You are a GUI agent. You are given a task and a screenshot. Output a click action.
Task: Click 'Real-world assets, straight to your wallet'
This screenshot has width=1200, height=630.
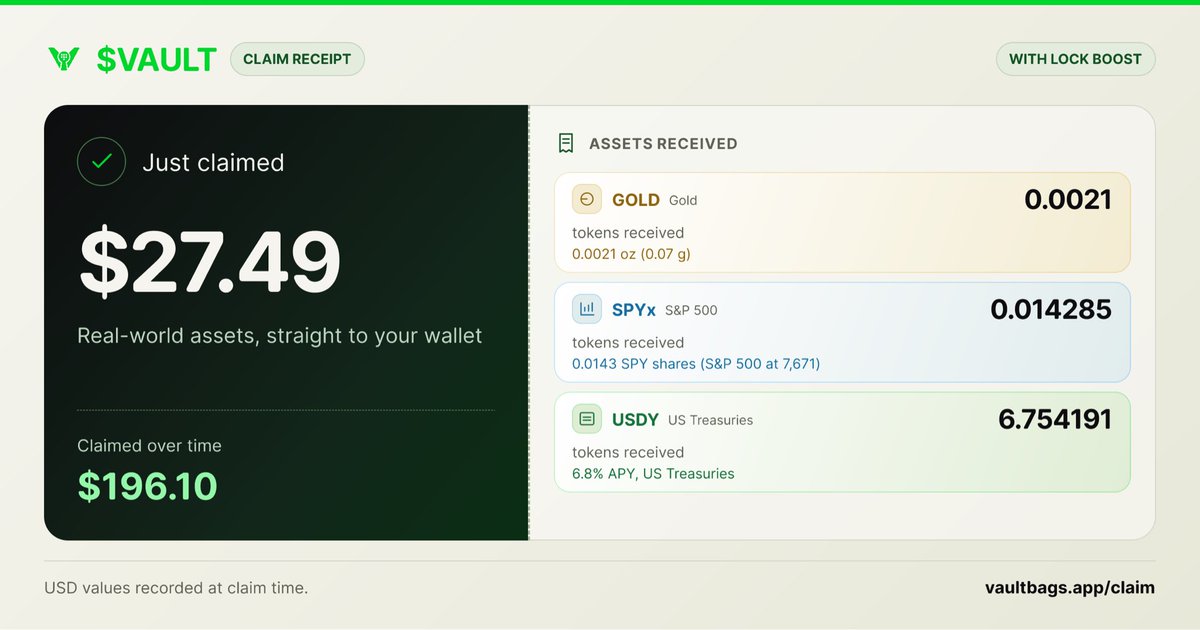pos(280,336)
